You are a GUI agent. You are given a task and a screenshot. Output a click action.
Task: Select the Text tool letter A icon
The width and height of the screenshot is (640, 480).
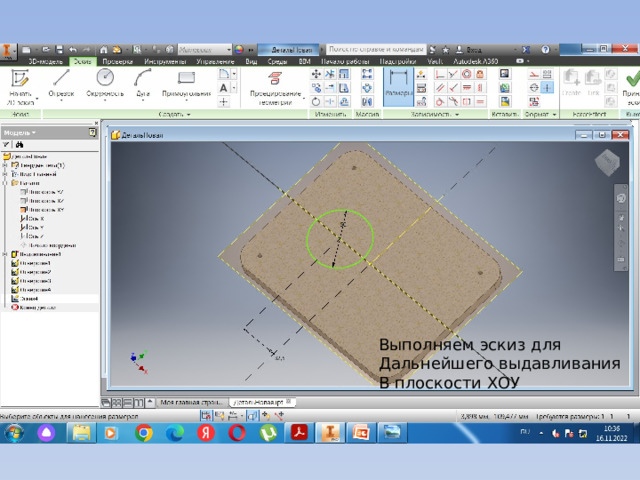[224, 88]
